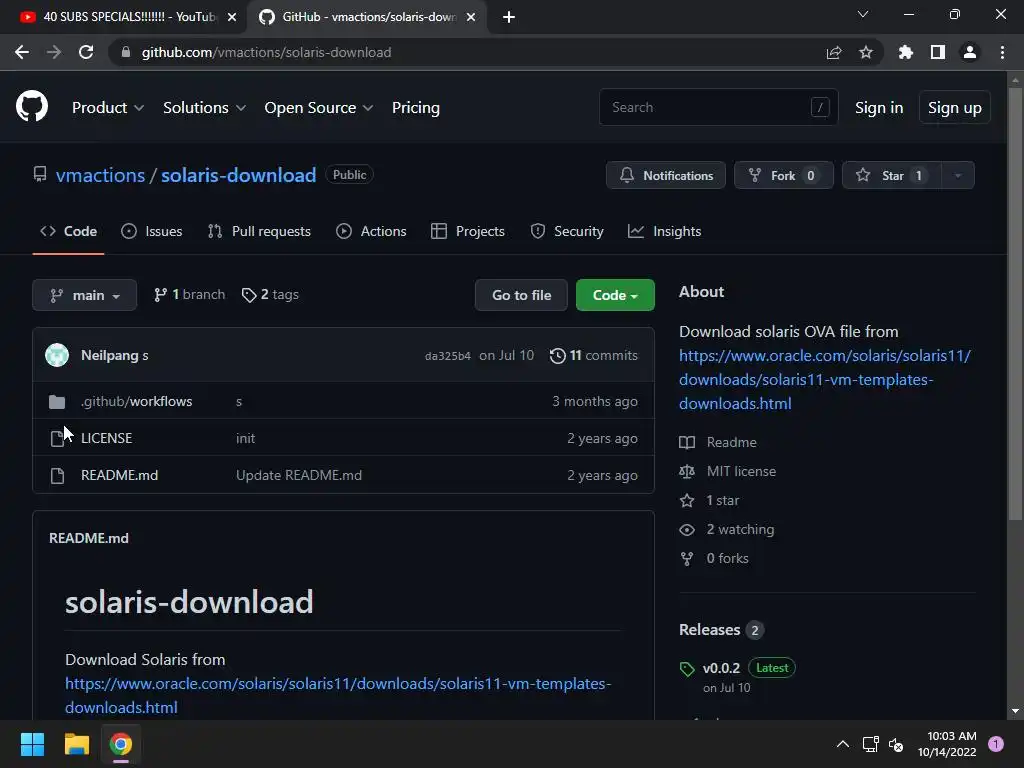Open File Explorer from the taskbar
The image size is (1024, 768).
[x=76, y=744]
